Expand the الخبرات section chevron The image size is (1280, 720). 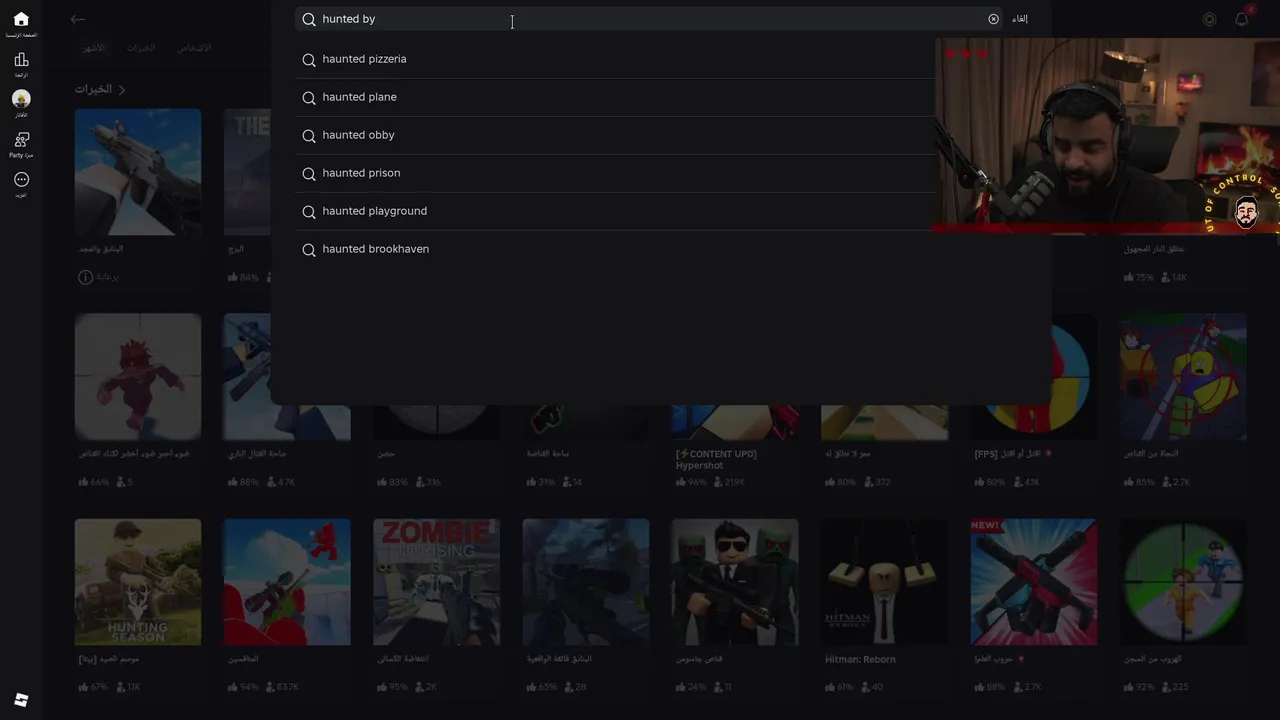[x=122, y=89]
